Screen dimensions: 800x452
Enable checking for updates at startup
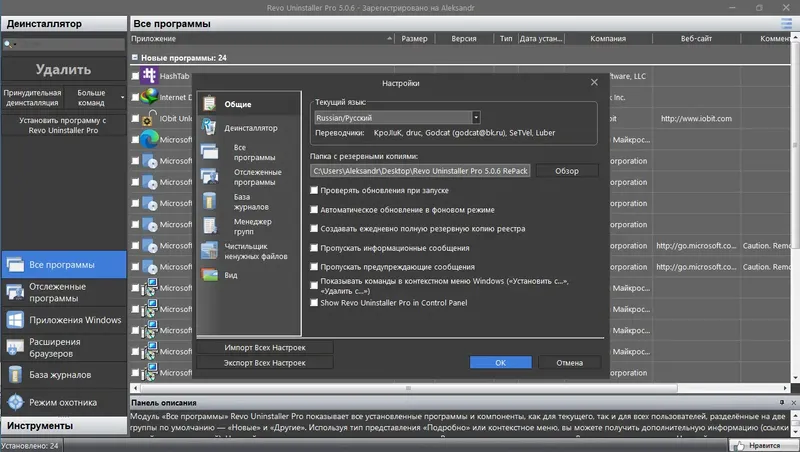click(314, 190)
